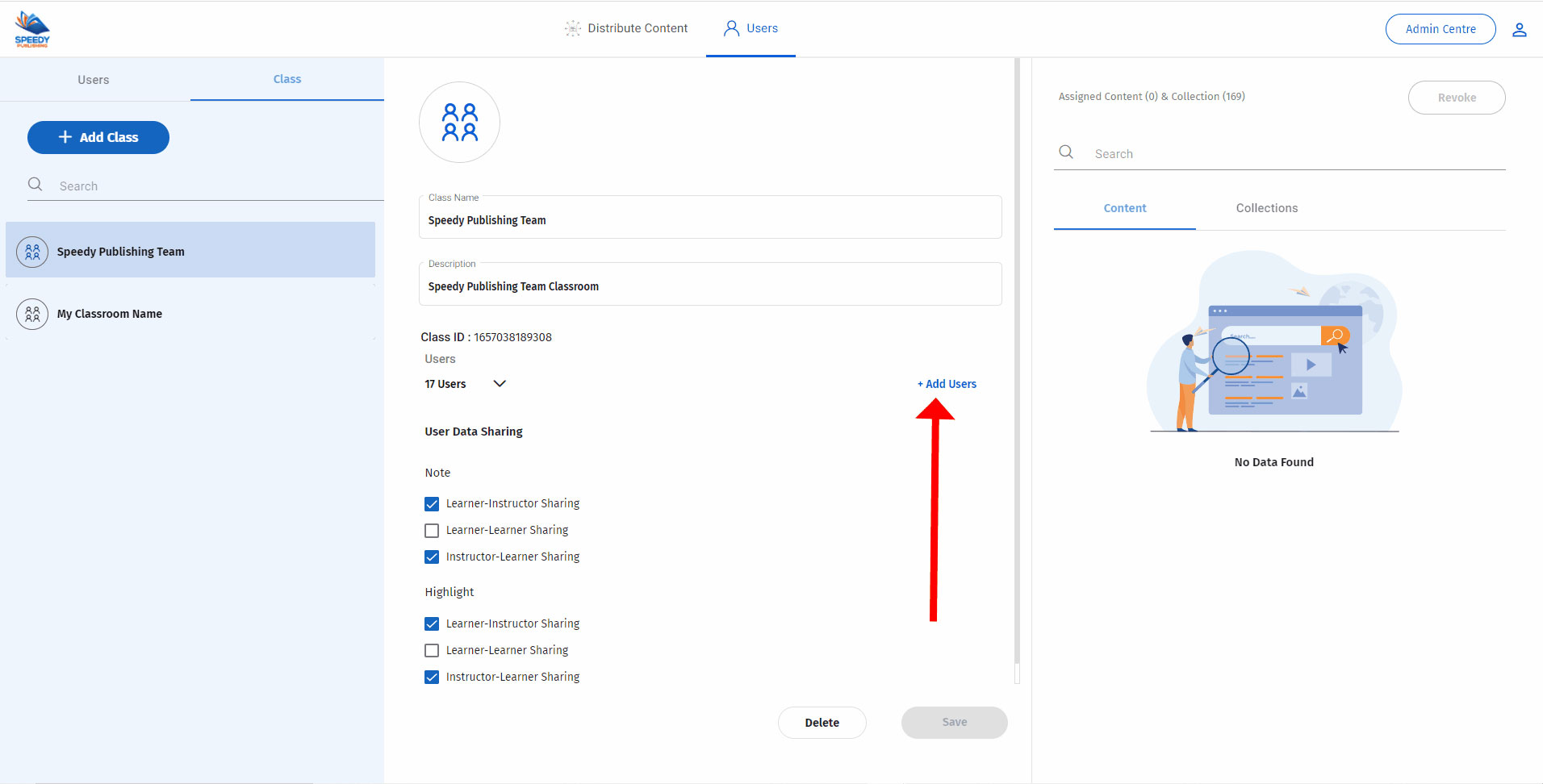
Task: Select the Content tab
Action: 1125,208
